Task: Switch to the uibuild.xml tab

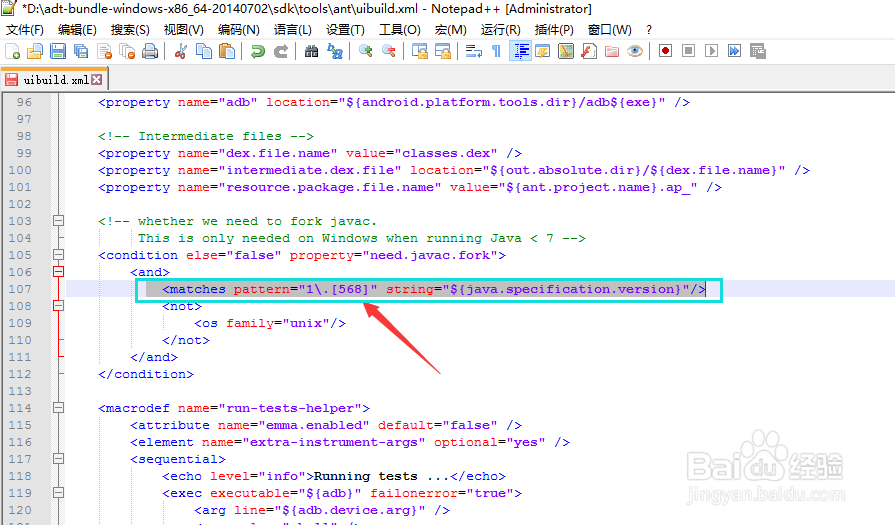Action: (x=54, y=80)
